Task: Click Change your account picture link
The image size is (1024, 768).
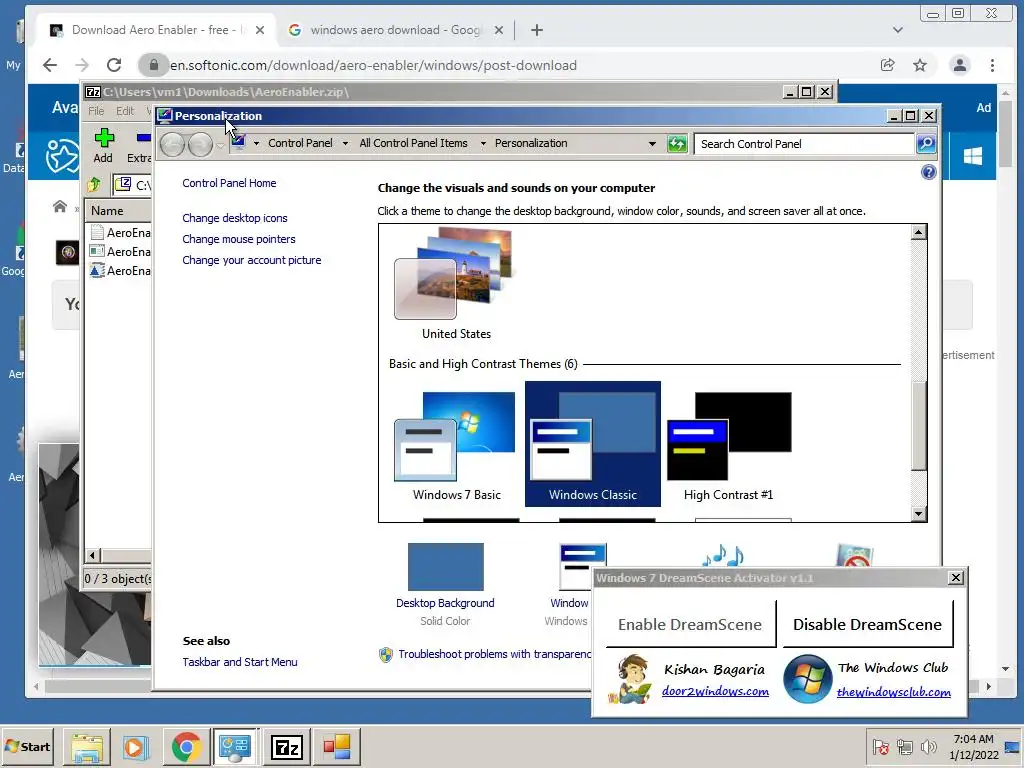Action: (x=251, y=260)
